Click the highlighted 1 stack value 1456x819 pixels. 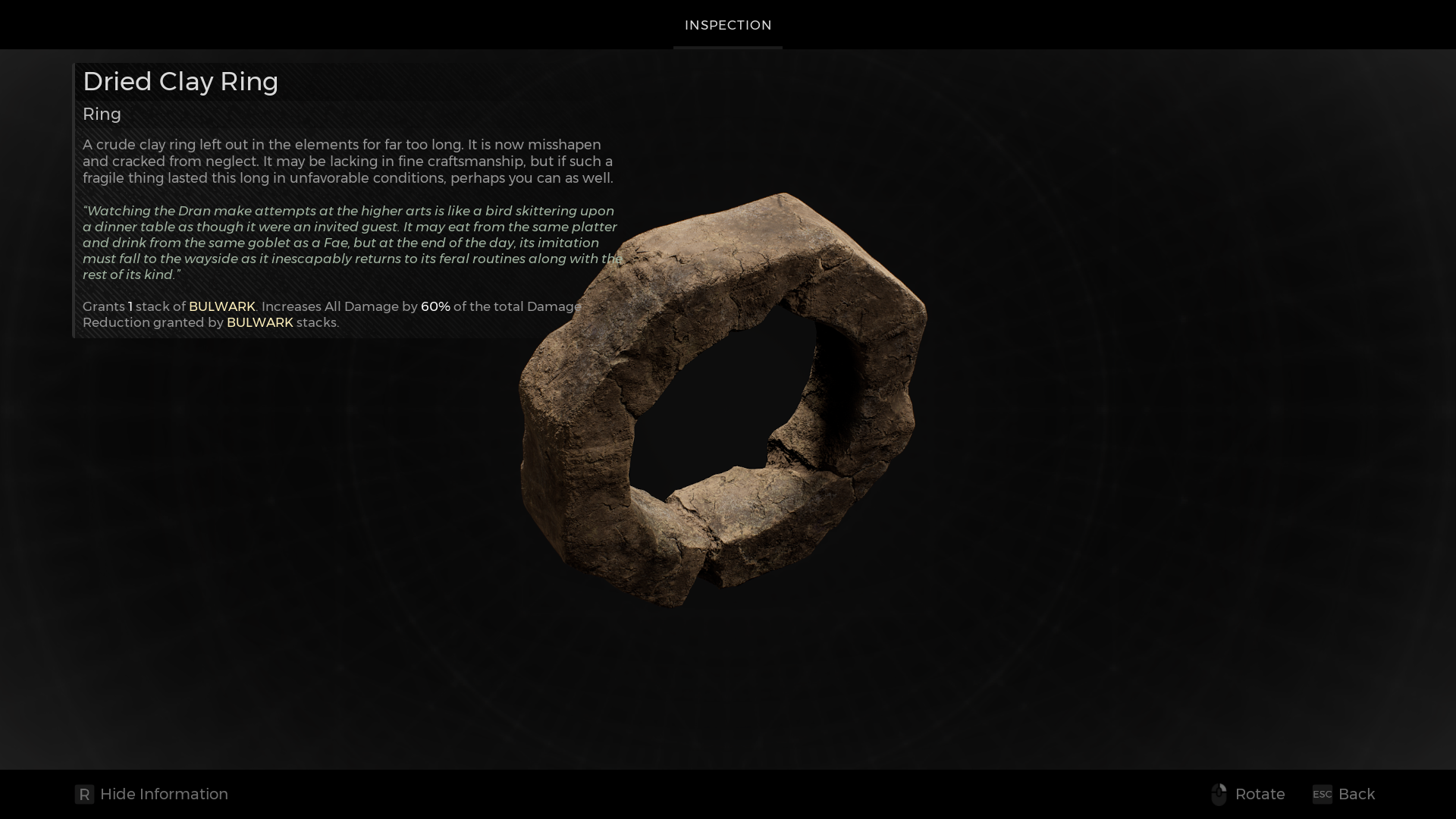(129, 306)
